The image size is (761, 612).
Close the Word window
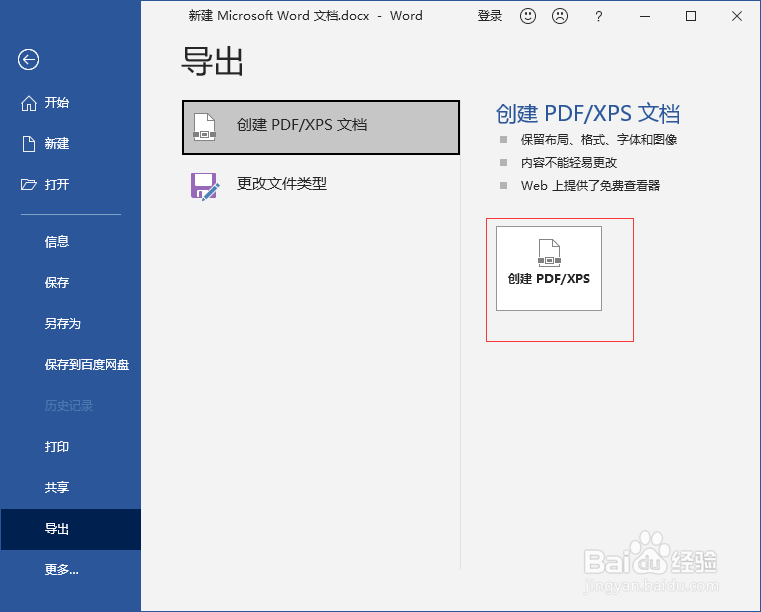point(737,17)
